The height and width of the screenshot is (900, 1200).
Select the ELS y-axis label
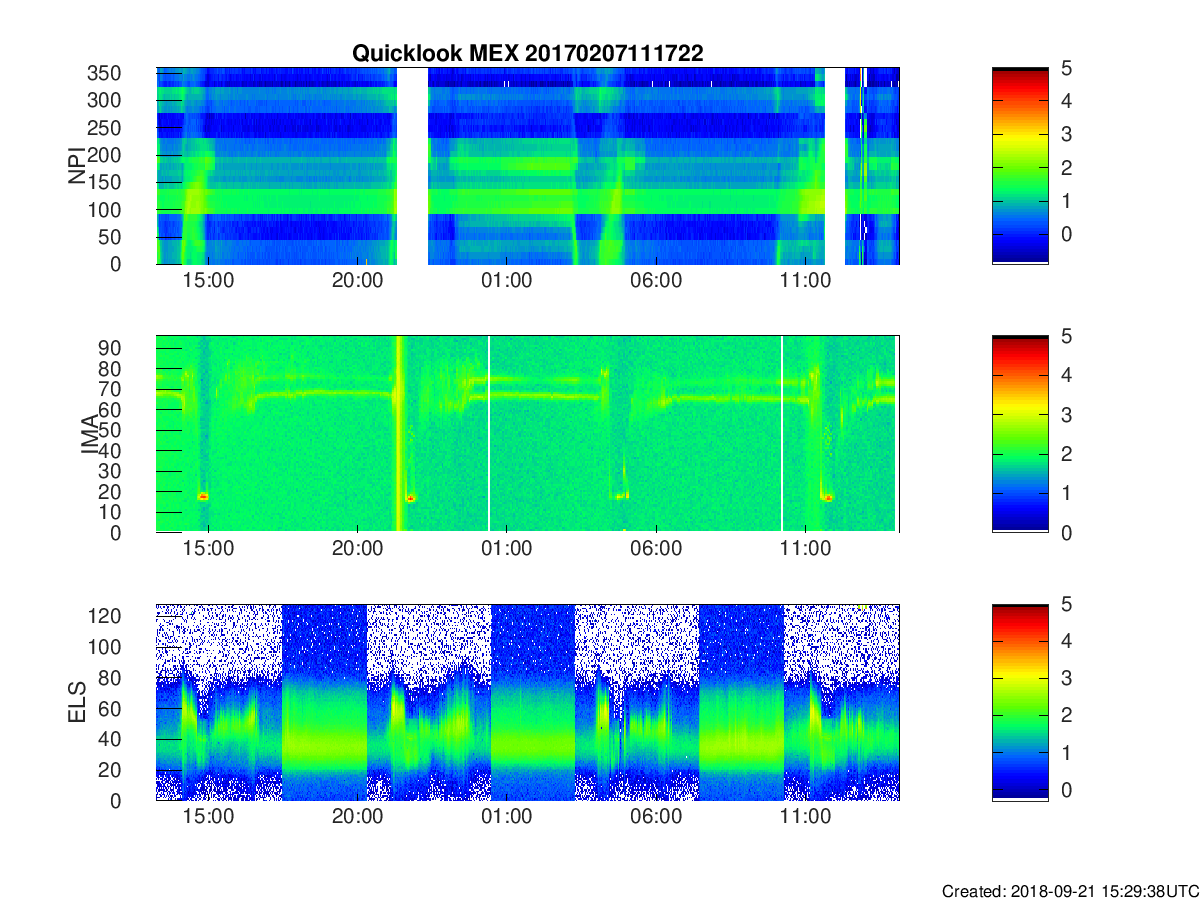[77, 702]
